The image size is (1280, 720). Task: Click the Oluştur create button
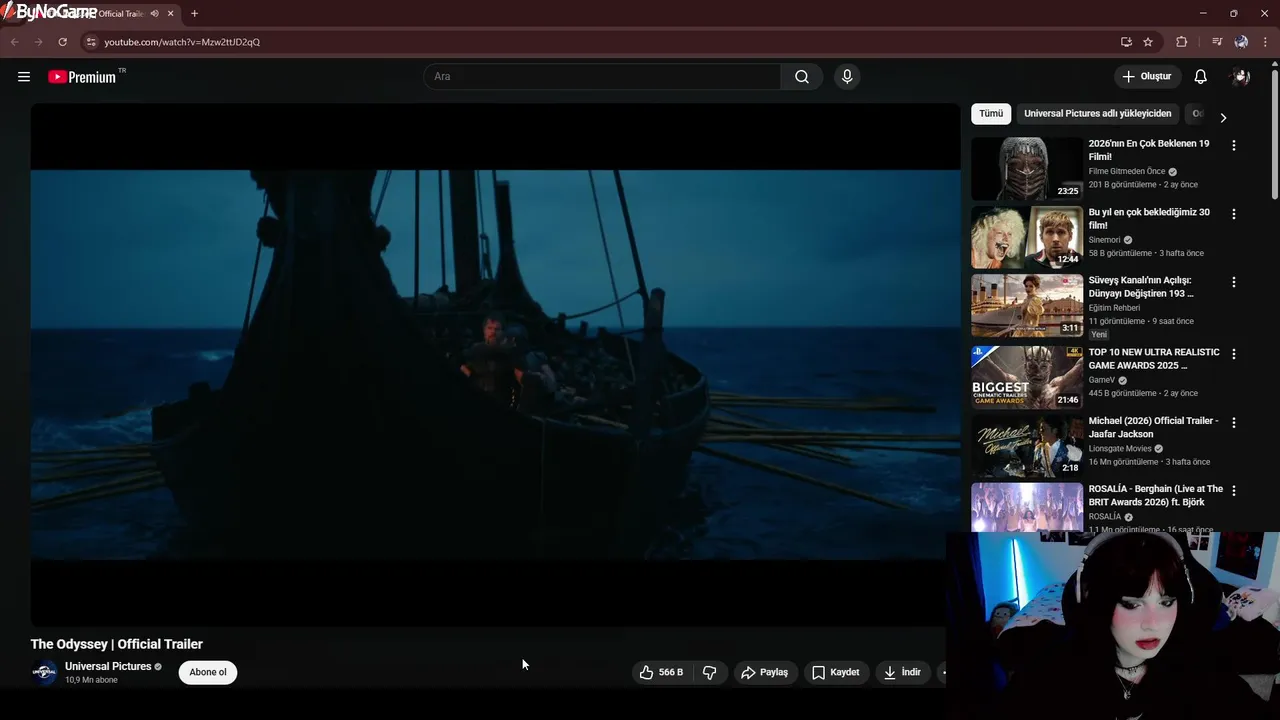(1147, 77)
